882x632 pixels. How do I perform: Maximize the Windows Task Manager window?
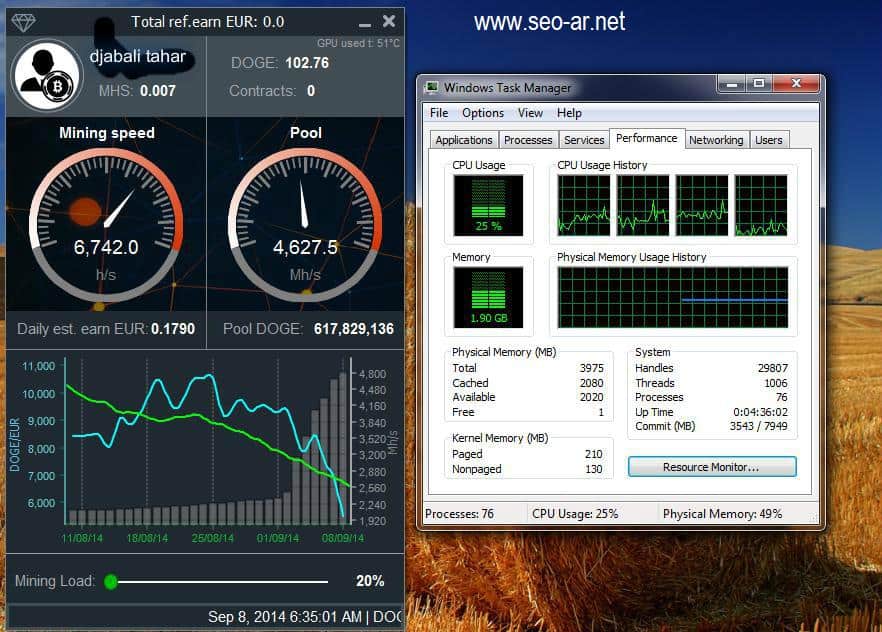click(759, 84)
